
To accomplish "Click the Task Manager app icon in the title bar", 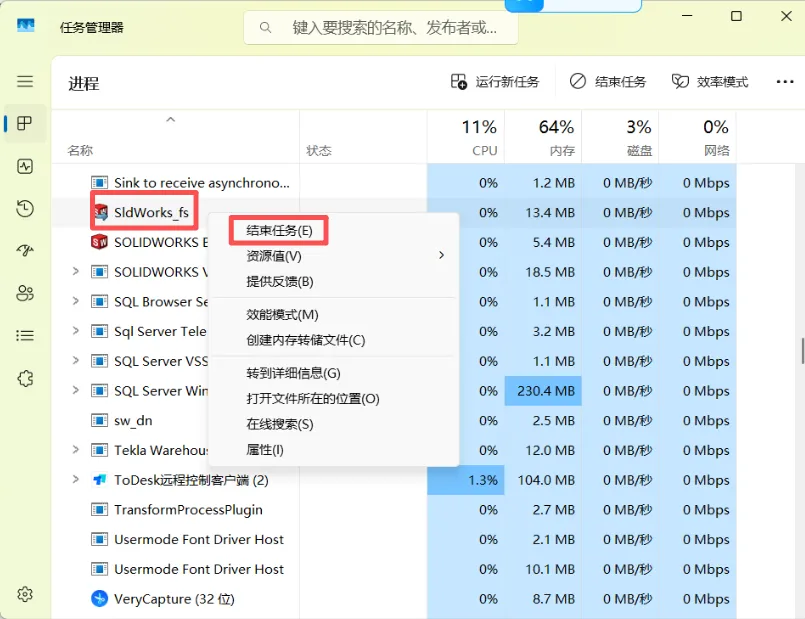I will pyautogui.click(x=26, y=26).
